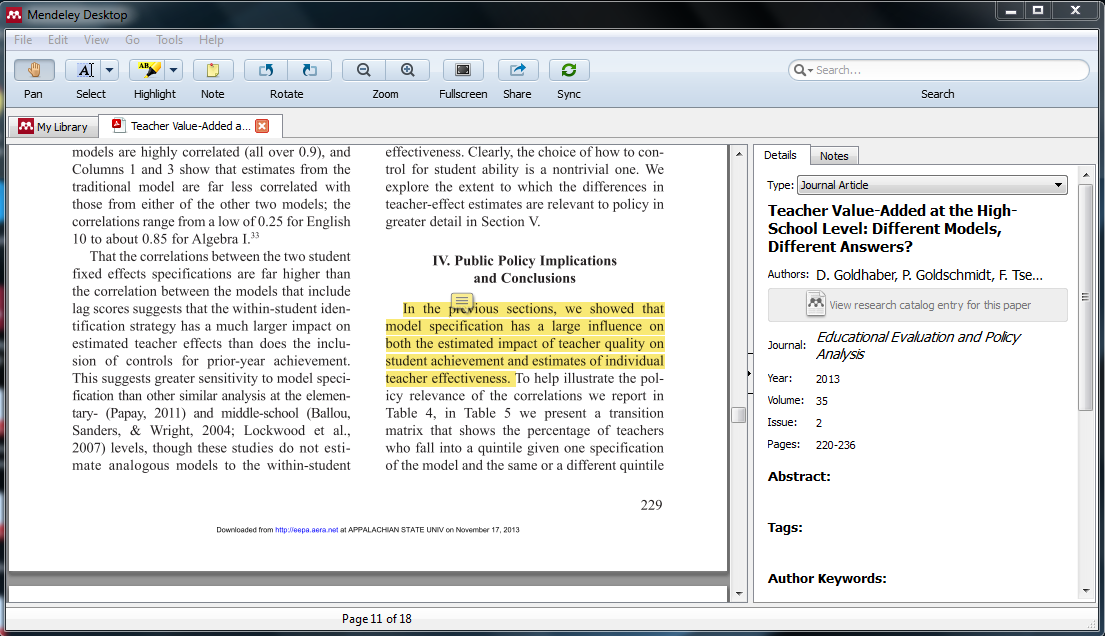Open the Select tool dropdown arrow
This screenshot has width=1105, height=636.
point(108,70)
